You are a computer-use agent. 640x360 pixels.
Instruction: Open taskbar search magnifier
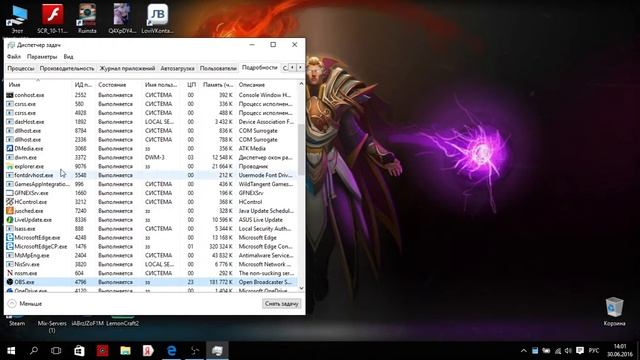click(34, 351)
